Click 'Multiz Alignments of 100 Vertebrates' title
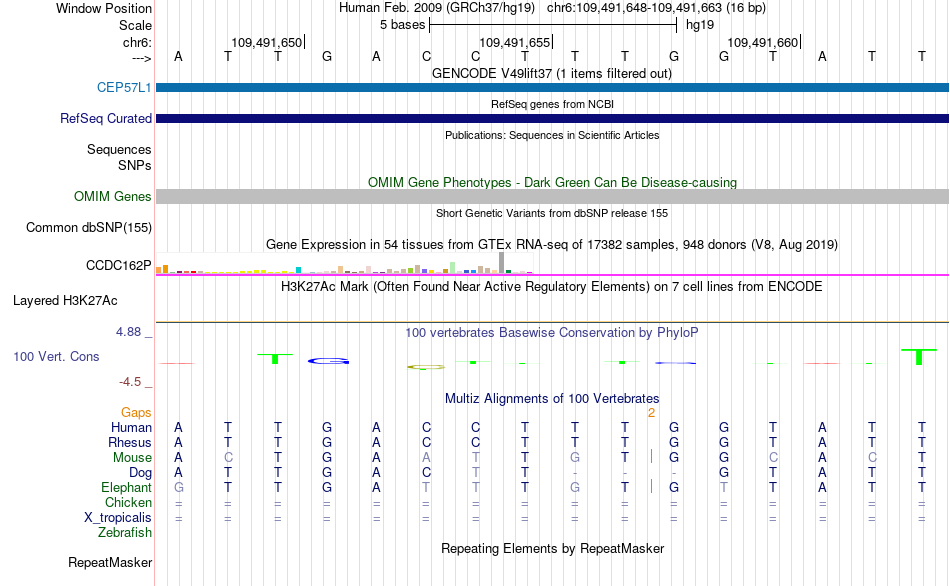The width and height of the screenshot is (950, 586). 552,398
